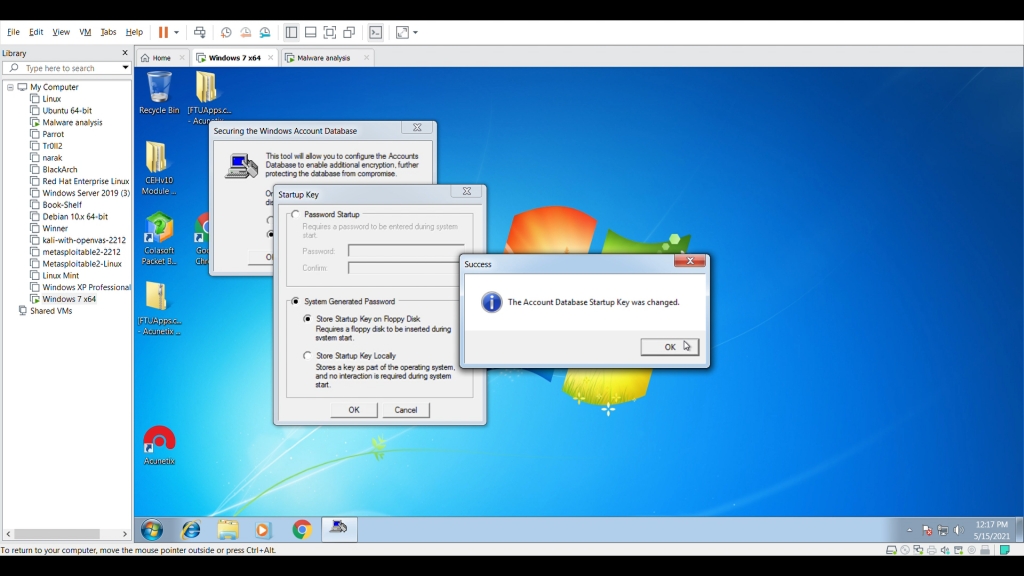1024x576 pixels.
Task: Click the sound card device status icon
Action: coord(945,550)
